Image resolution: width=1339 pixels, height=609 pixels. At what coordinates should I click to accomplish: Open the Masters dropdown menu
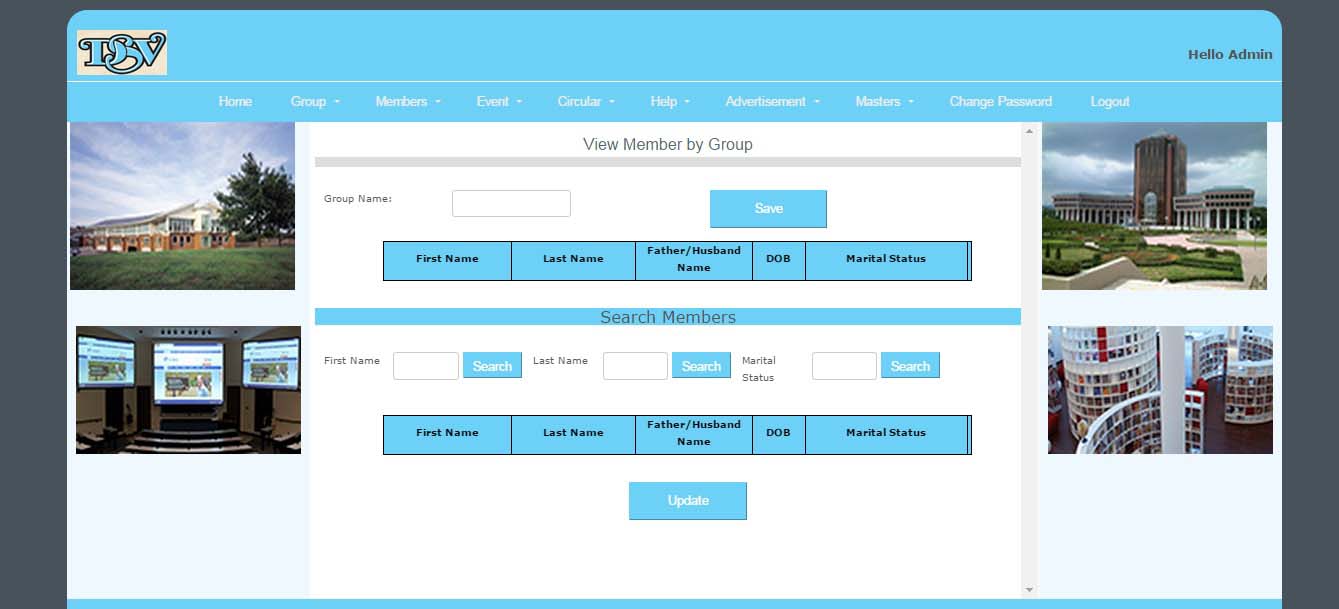tap(885, 102)
